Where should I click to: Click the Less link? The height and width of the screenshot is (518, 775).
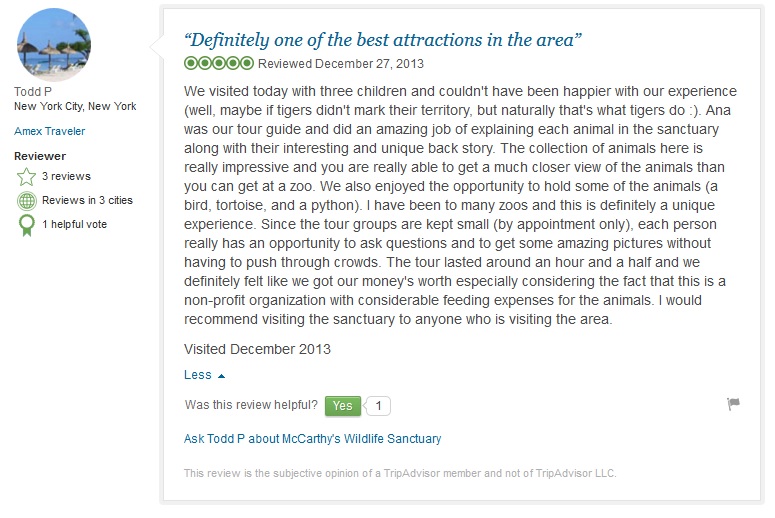tap(198, 375)
